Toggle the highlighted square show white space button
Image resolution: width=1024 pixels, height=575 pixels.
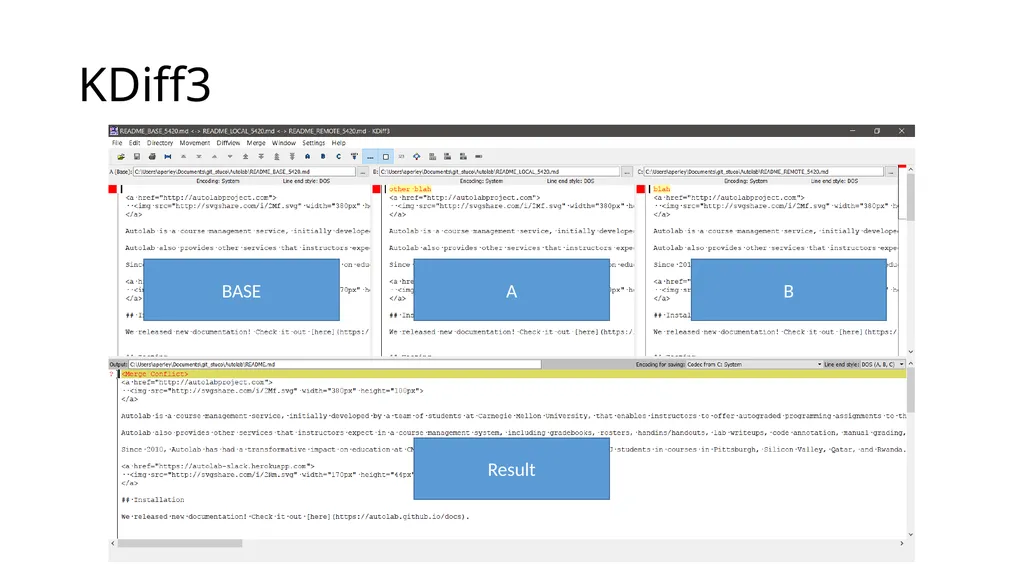tap(386, 157)
